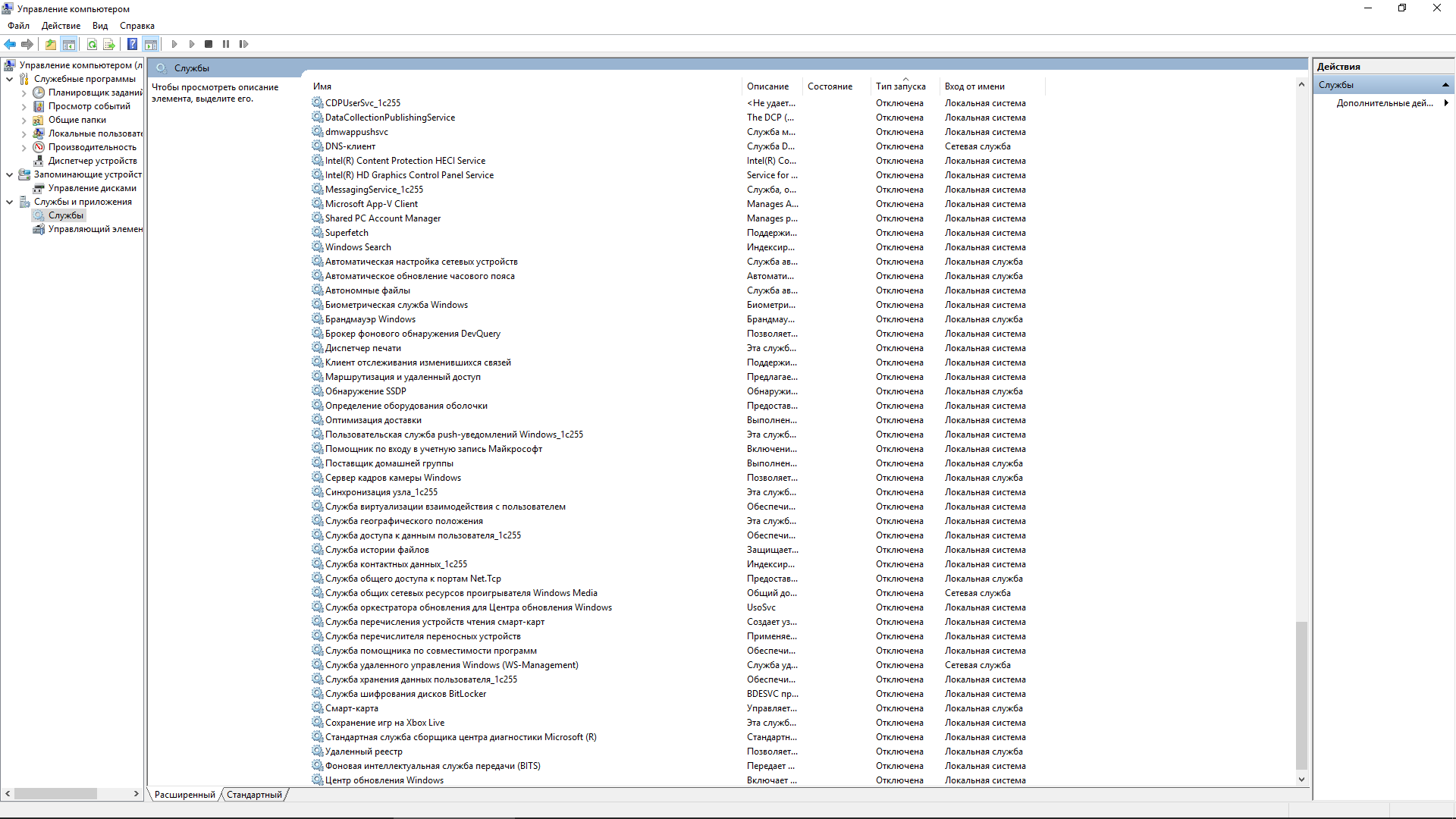Click the Export list toolbar icon
Viewport: 1456px width, 819px height.
[109, 44]
